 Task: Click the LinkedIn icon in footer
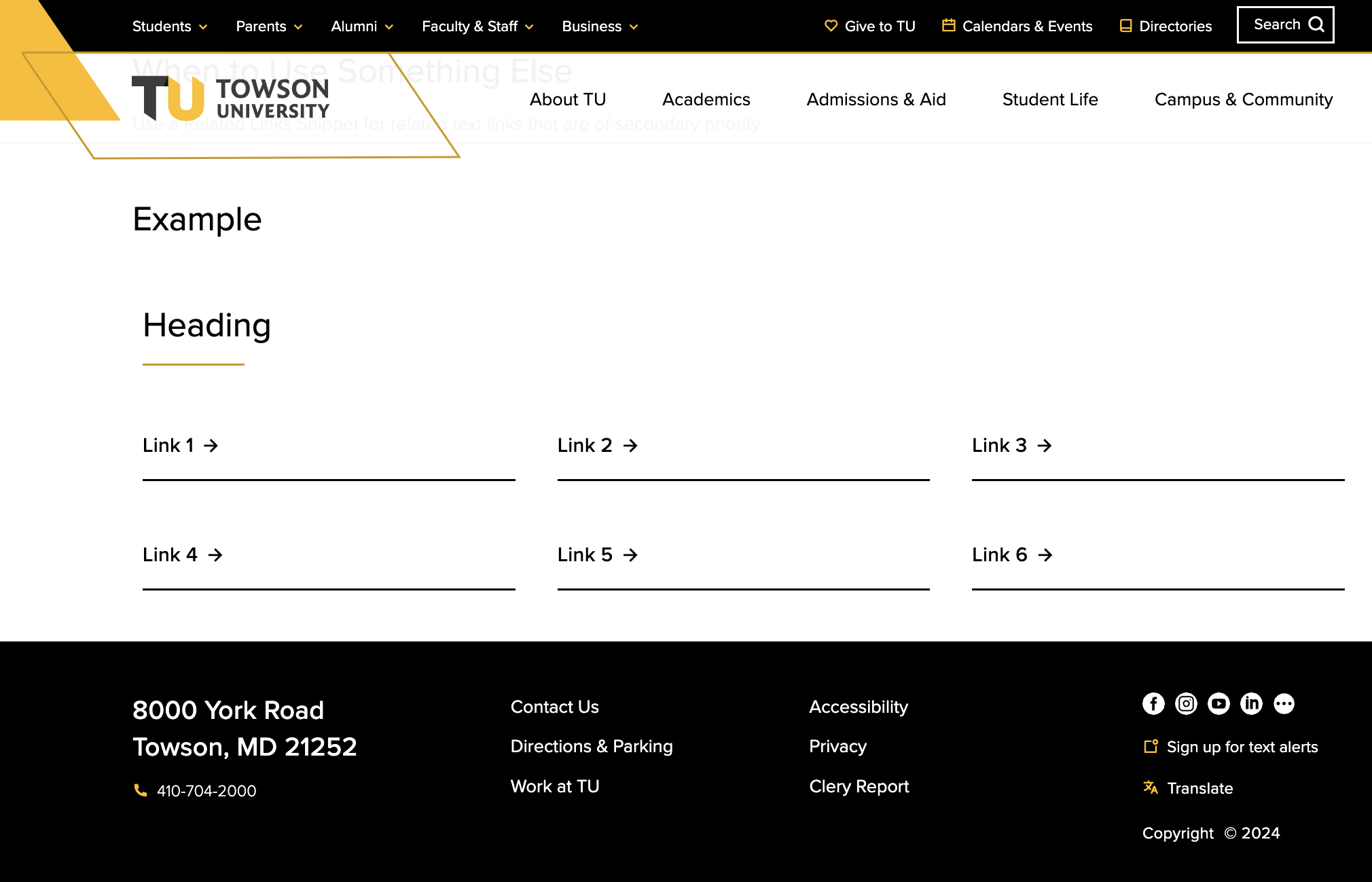(x=1251, y=703)
